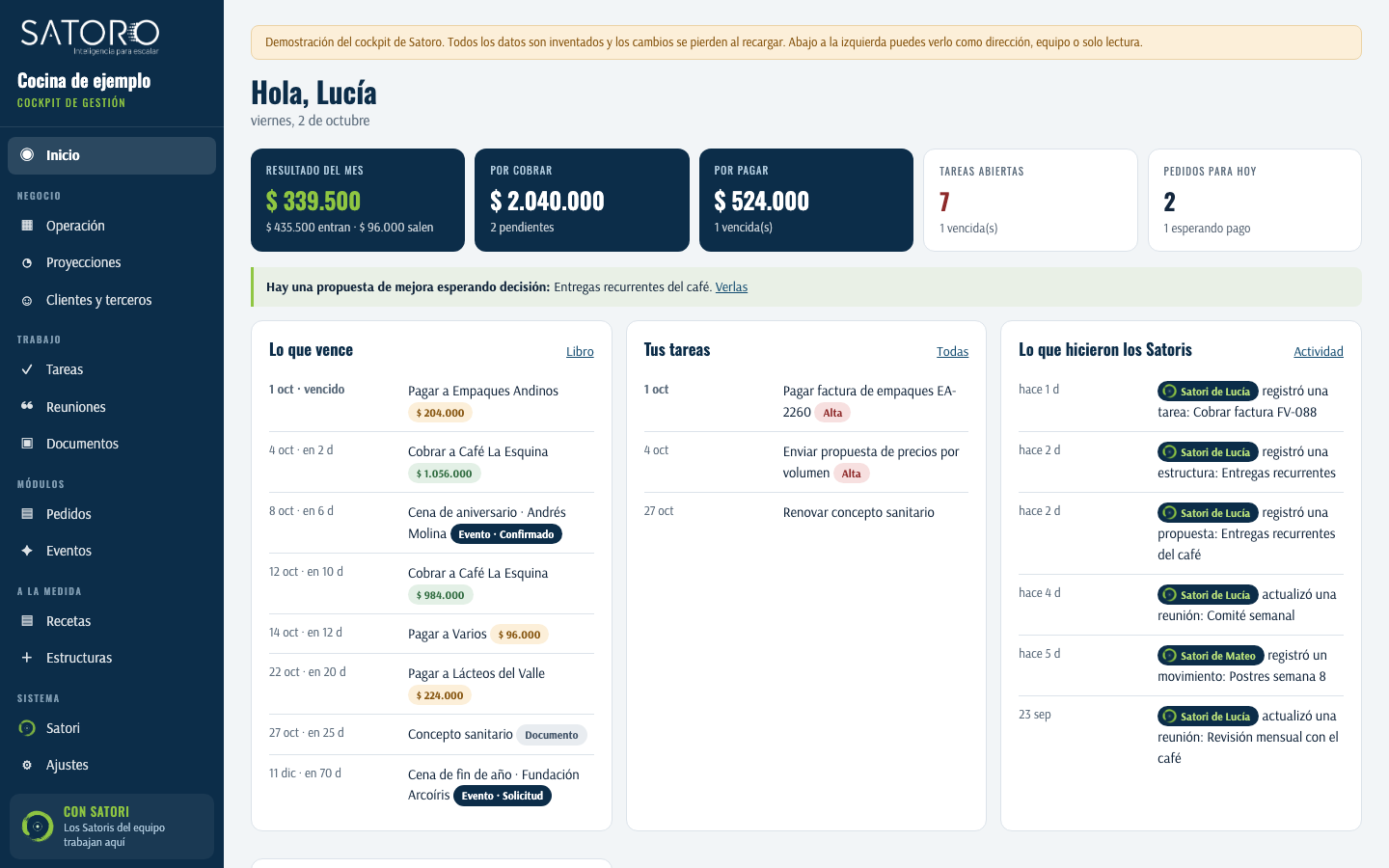Click the Ajustes gear icon

27,765
